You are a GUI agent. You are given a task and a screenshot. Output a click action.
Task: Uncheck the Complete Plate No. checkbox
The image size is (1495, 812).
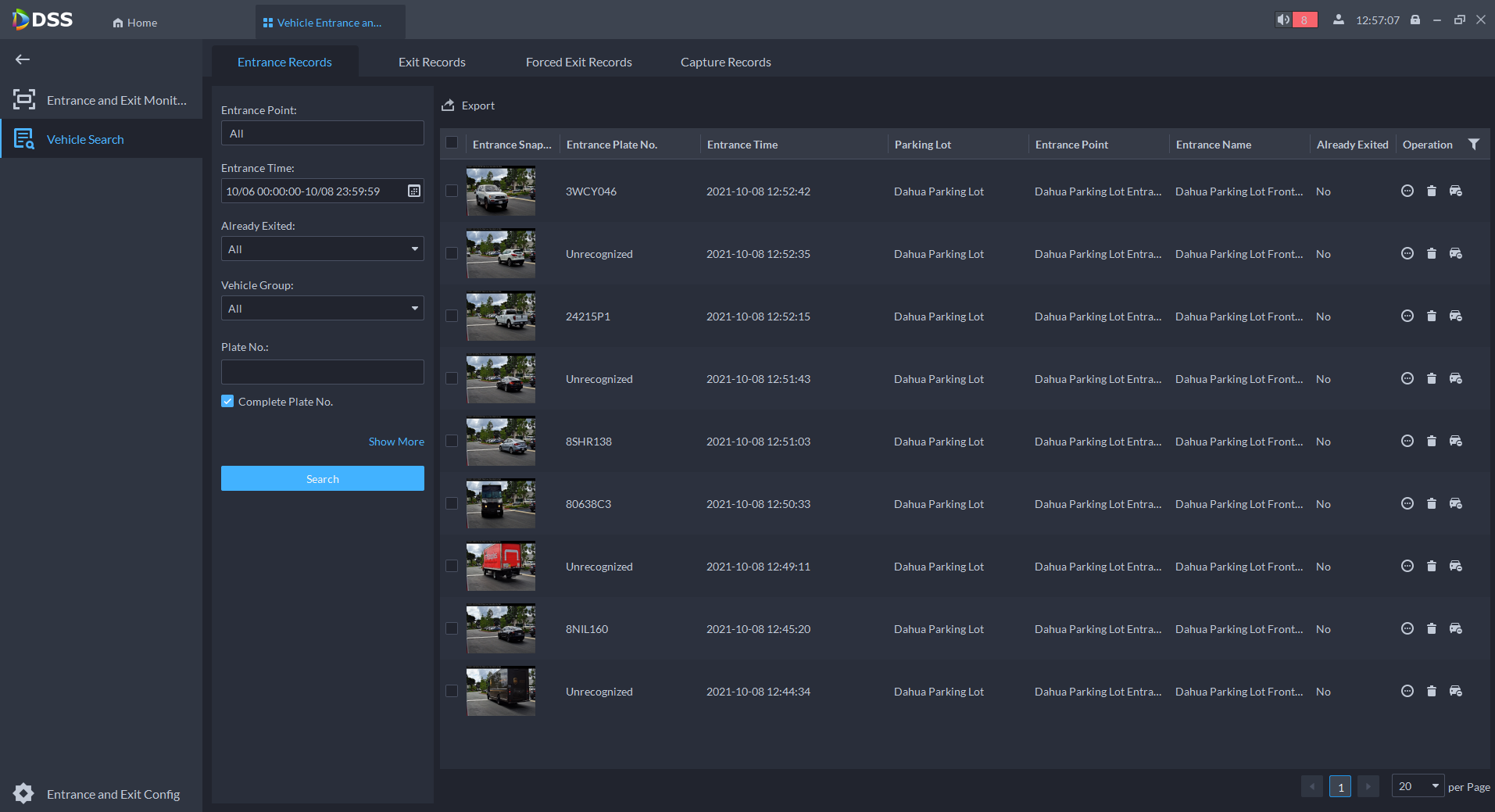227,402
